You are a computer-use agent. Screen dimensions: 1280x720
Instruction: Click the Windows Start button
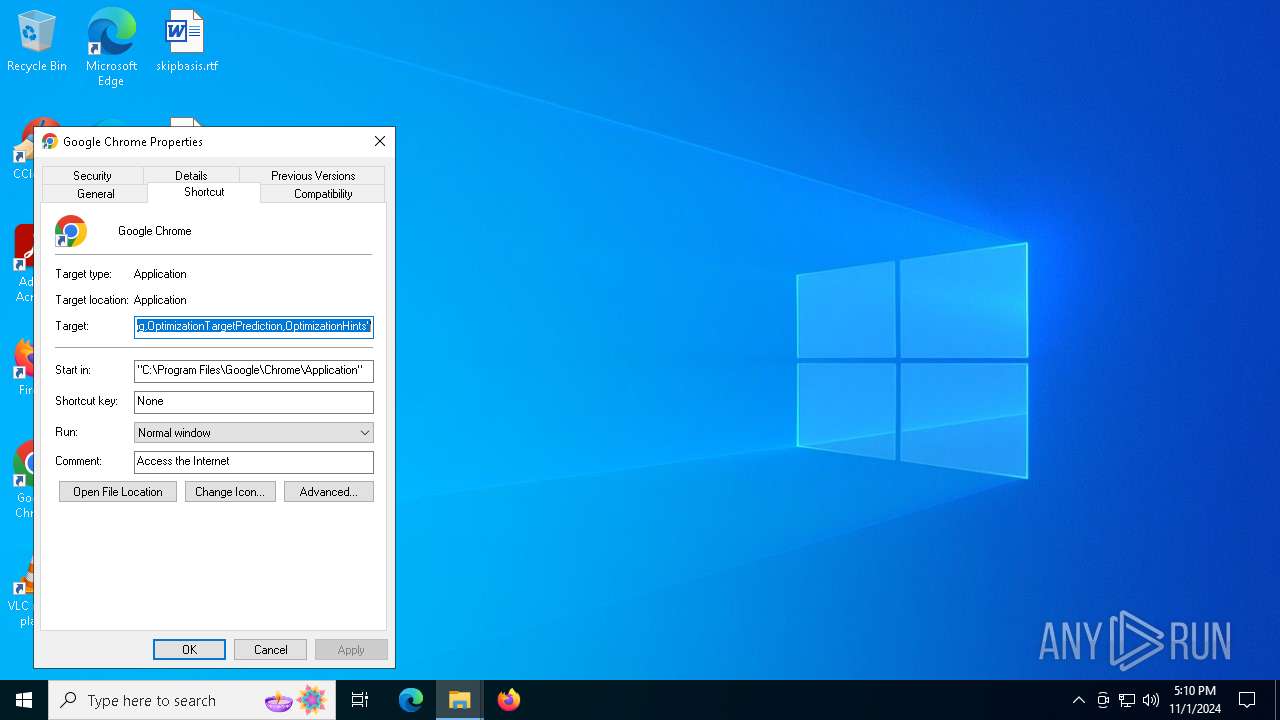pos(24,700)
